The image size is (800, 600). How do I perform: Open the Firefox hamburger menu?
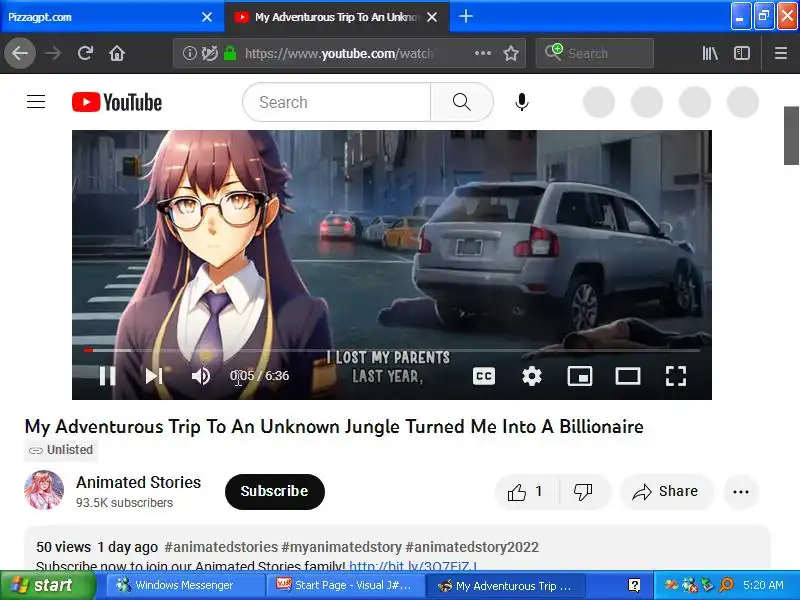(781, 53)
